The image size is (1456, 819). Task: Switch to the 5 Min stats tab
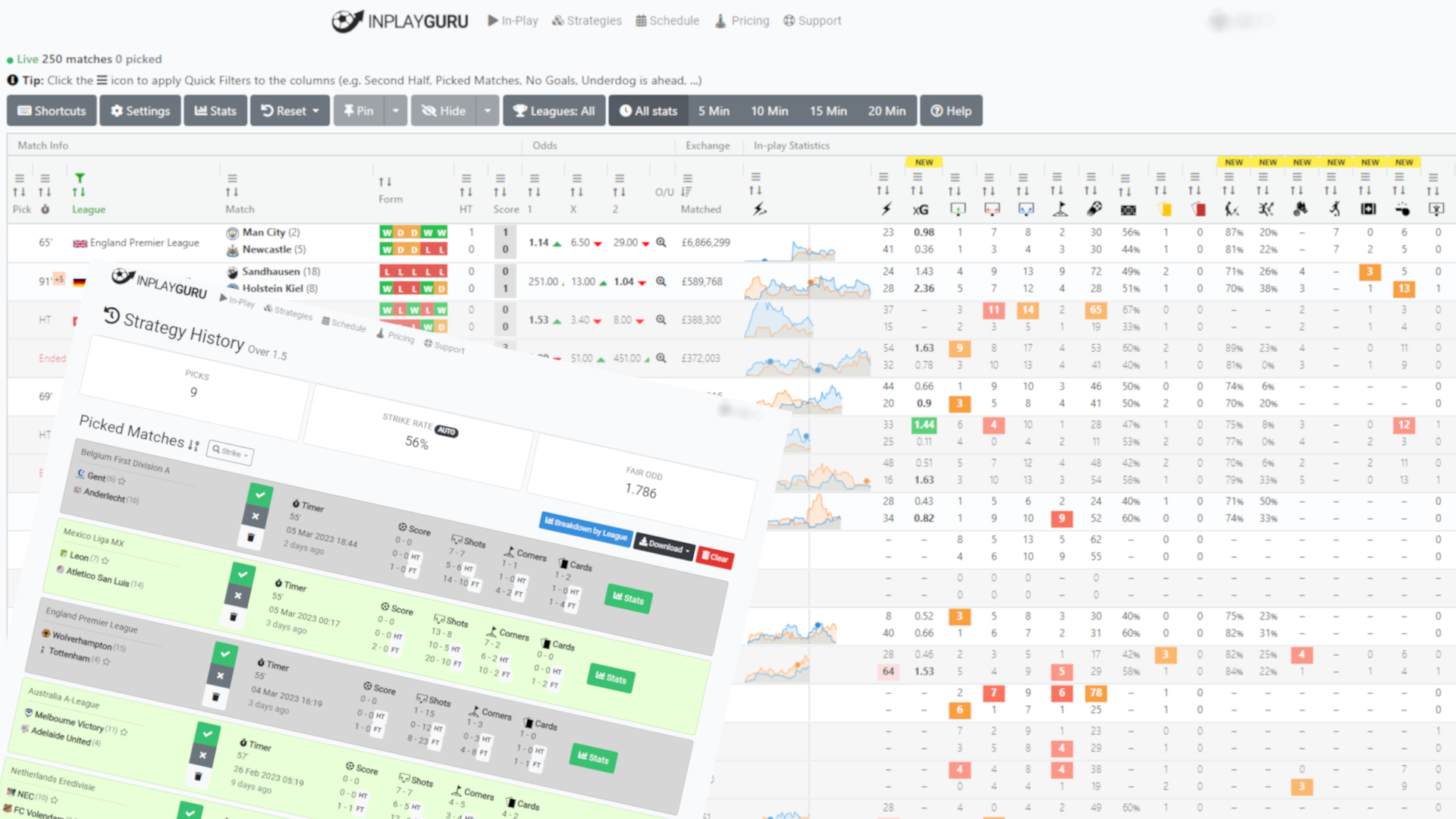click(x=714, y=111)
